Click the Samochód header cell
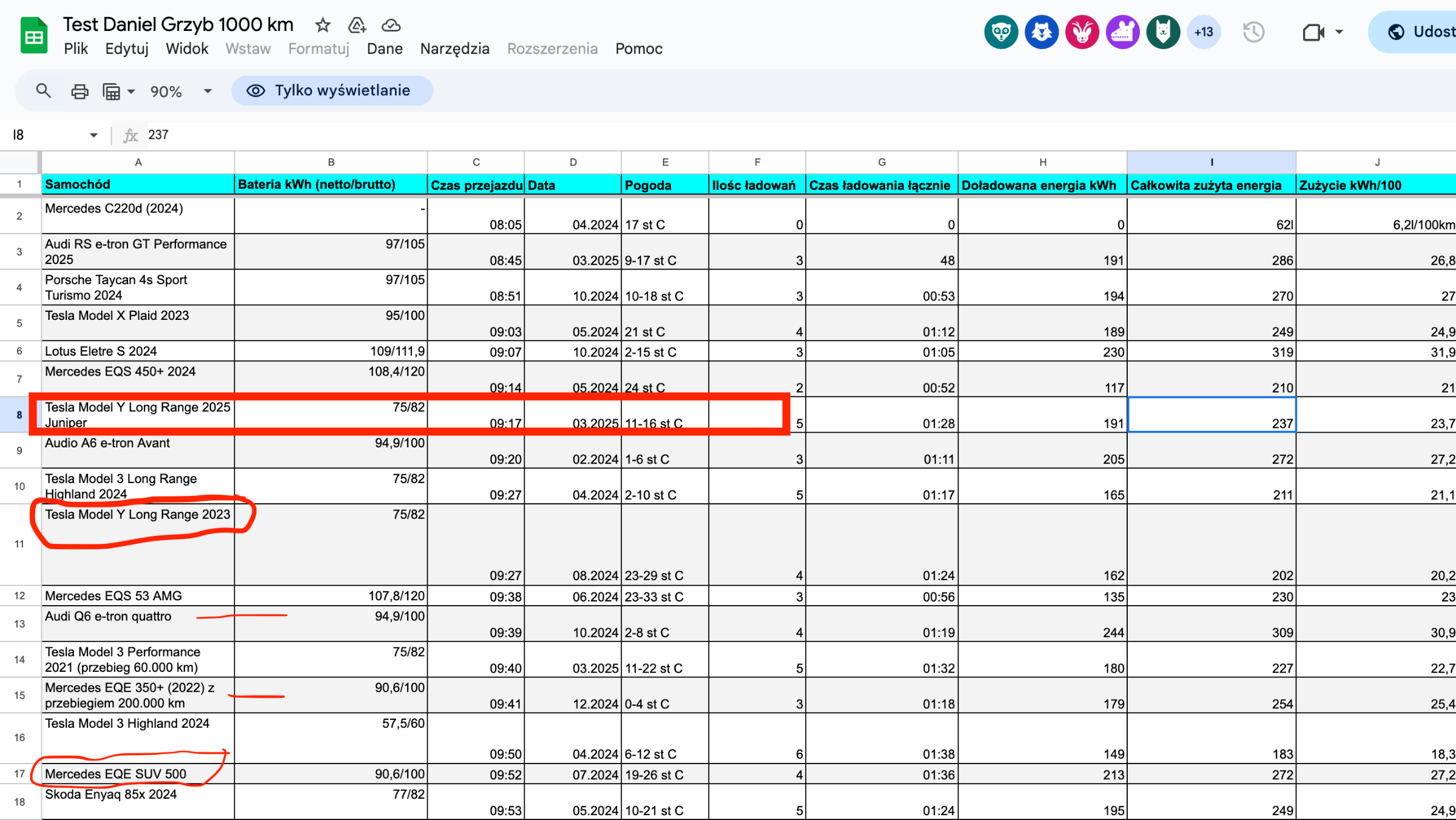 point(138,185)
